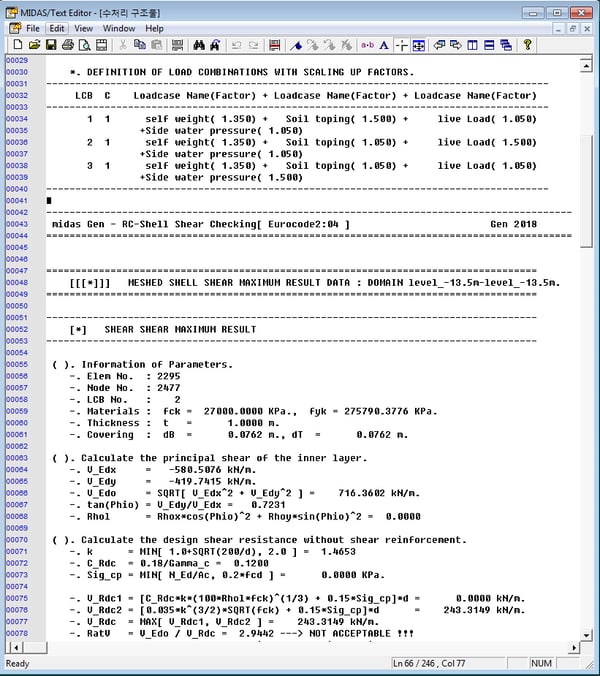Click the Replace 'a·b' icon
Viewport: 600px width, 676px height.
[x=367, y=45]
